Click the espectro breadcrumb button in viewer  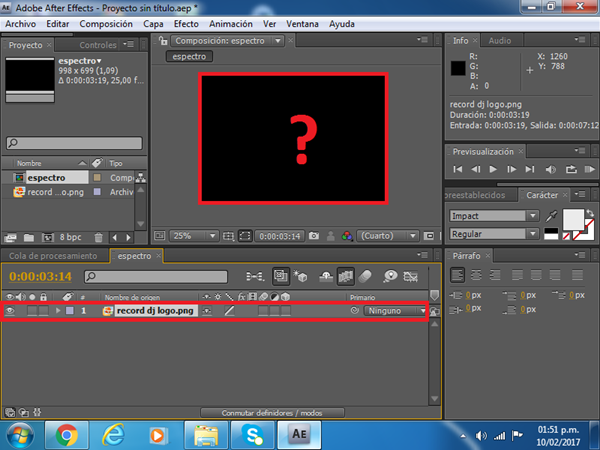189,57
